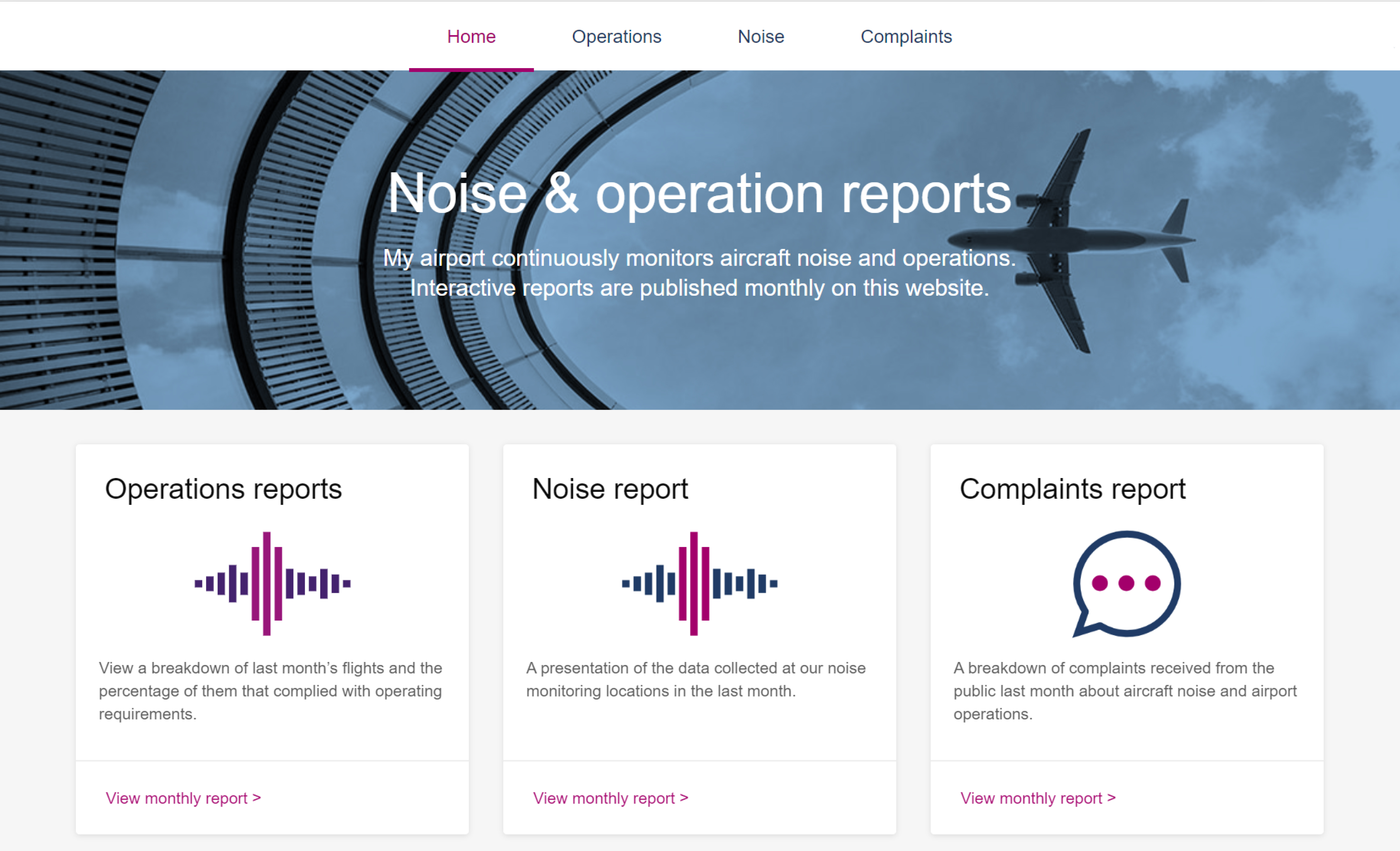Go to the Noise tab

pos(761,36)
